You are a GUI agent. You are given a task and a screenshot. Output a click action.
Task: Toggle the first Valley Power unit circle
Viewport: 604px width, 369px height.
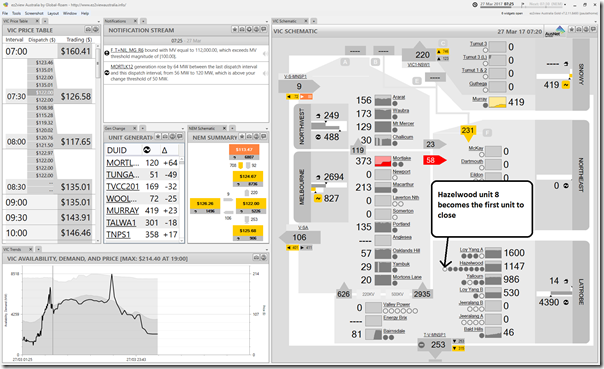pyautogui.click(x=386, y=310)
